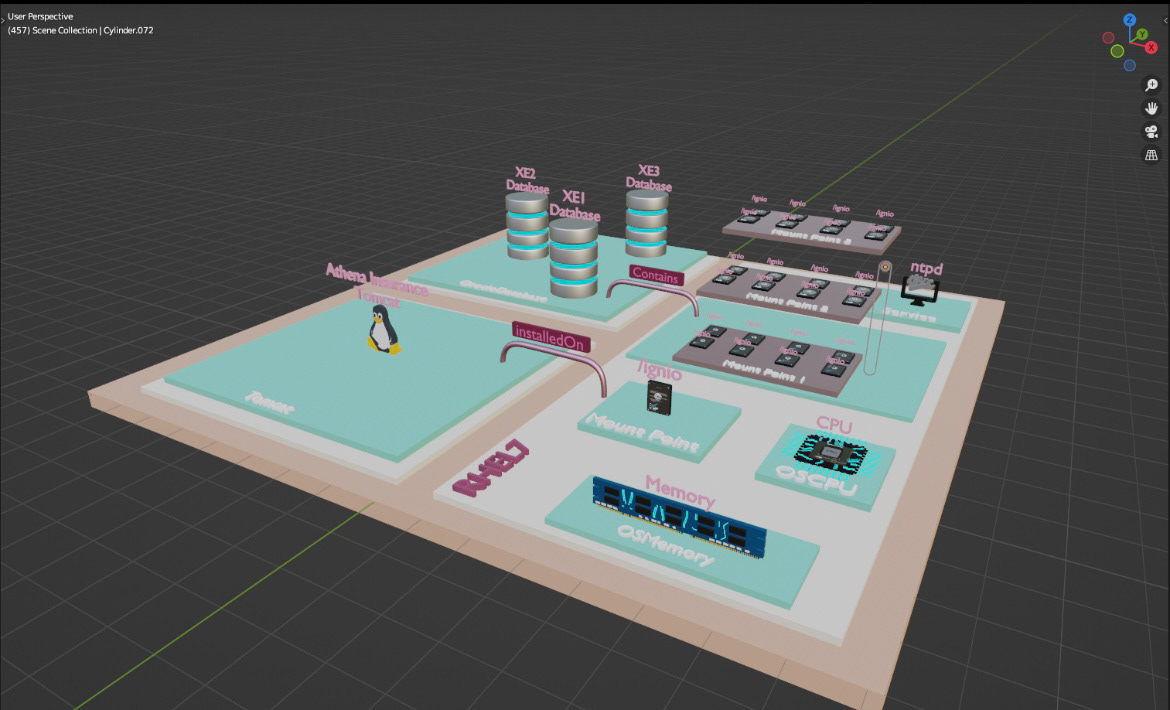1170x710 pixels.
Task: Click the User Perspective text label
Action: pos(40,16)
